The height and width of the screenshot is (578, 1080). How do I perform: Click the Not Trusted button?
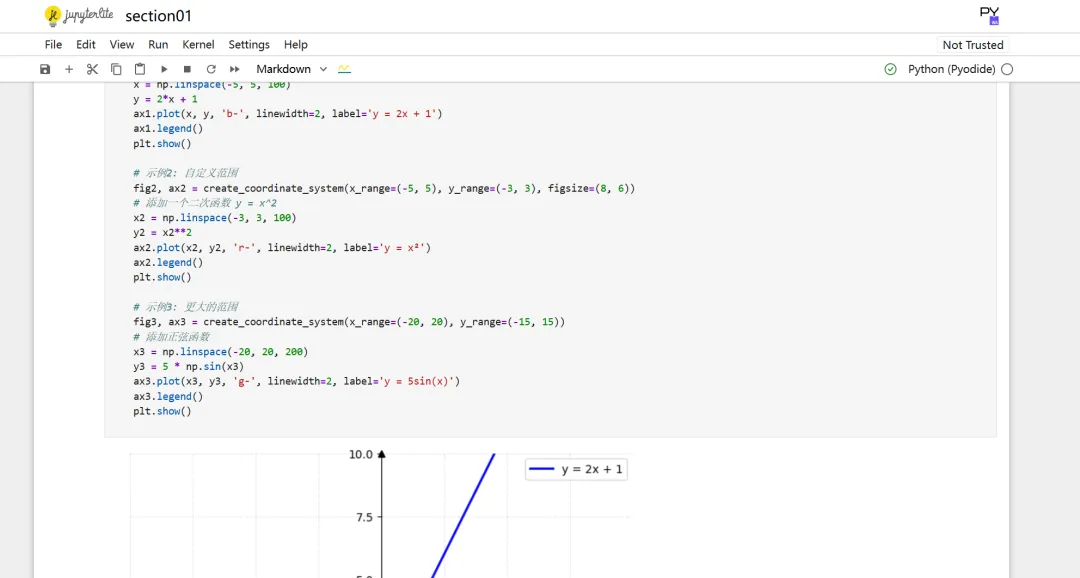pyautogui.click(x=973, y=45)
